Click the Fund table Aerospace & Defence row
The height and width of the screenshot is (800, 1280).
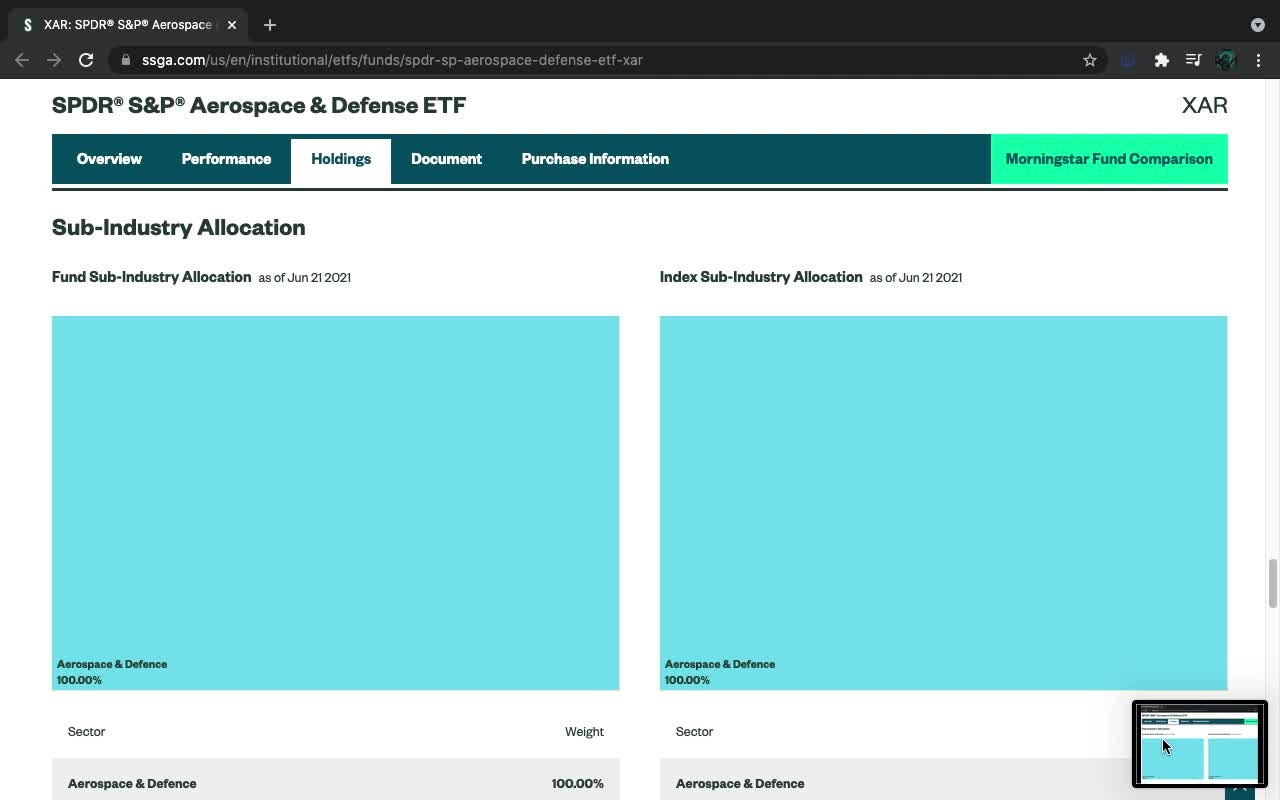(335, 780)
